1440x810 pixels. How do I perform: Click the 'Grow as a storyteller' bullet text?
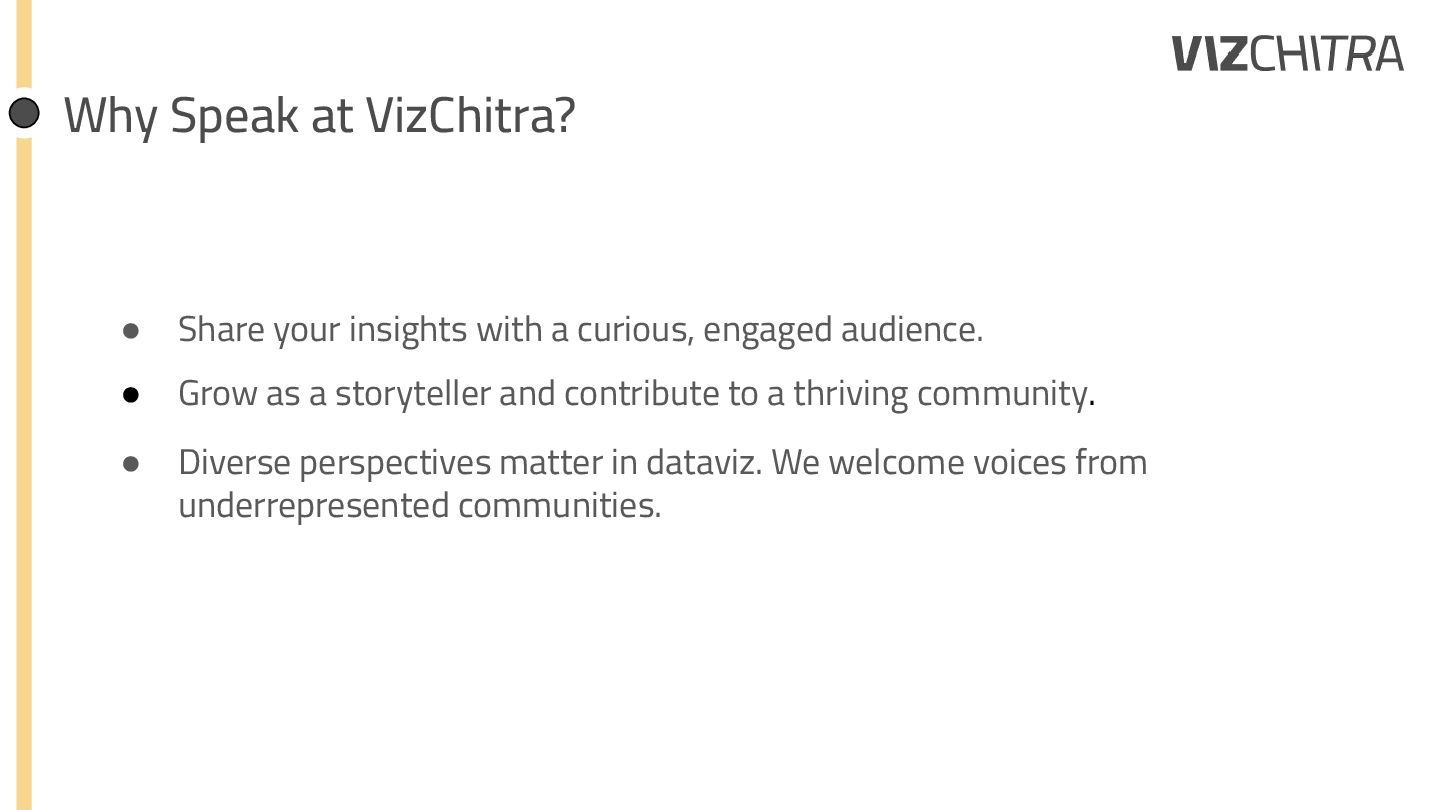tap(637, 394)
